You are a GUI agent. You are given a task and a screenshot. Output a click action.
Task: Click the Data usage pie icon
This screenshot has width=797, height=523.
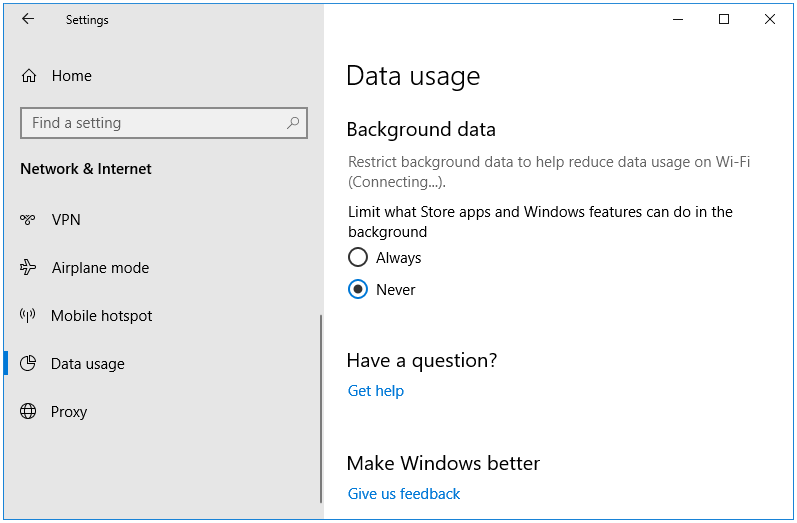[x=28, y=363]
